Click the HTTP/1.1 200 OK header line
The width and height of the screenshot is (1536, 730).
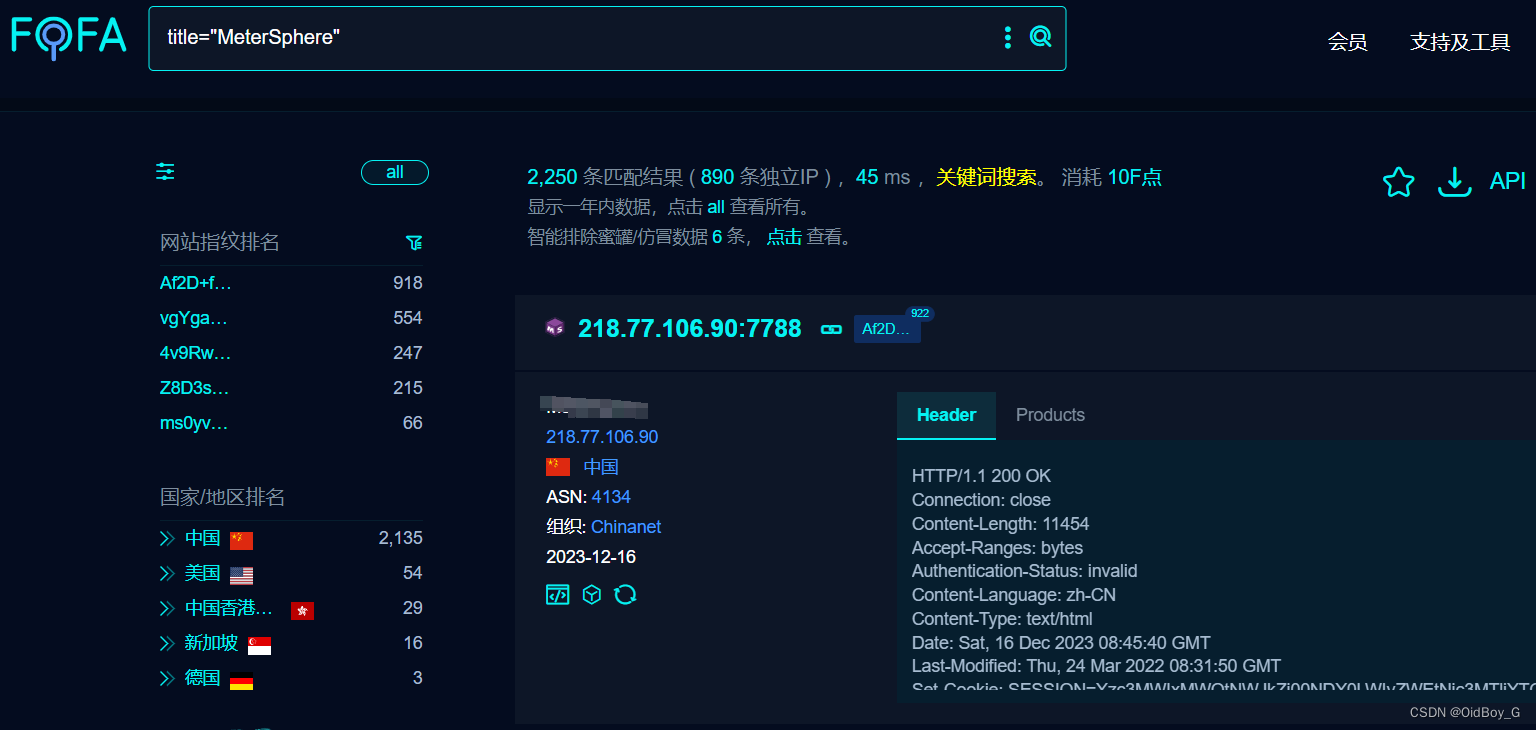click(x=982, y=476)
